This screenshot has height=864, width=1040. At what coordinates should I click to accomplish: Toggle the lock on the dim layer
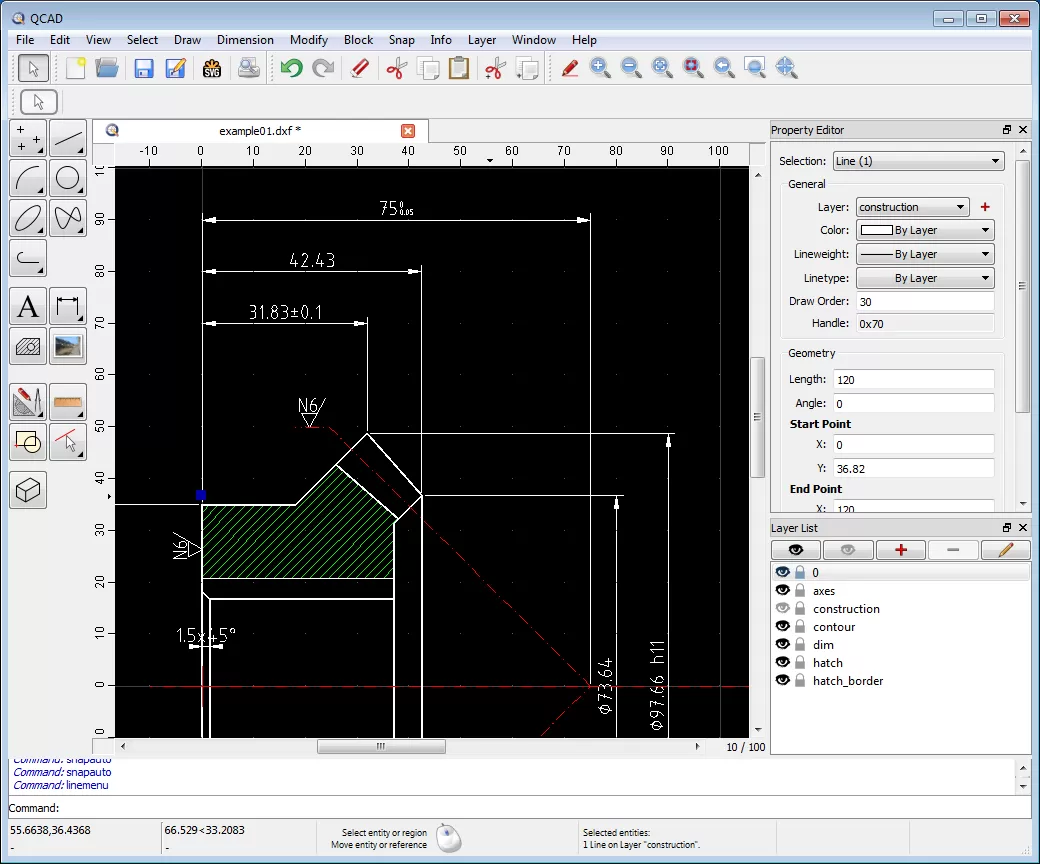[x=798, y=644]
